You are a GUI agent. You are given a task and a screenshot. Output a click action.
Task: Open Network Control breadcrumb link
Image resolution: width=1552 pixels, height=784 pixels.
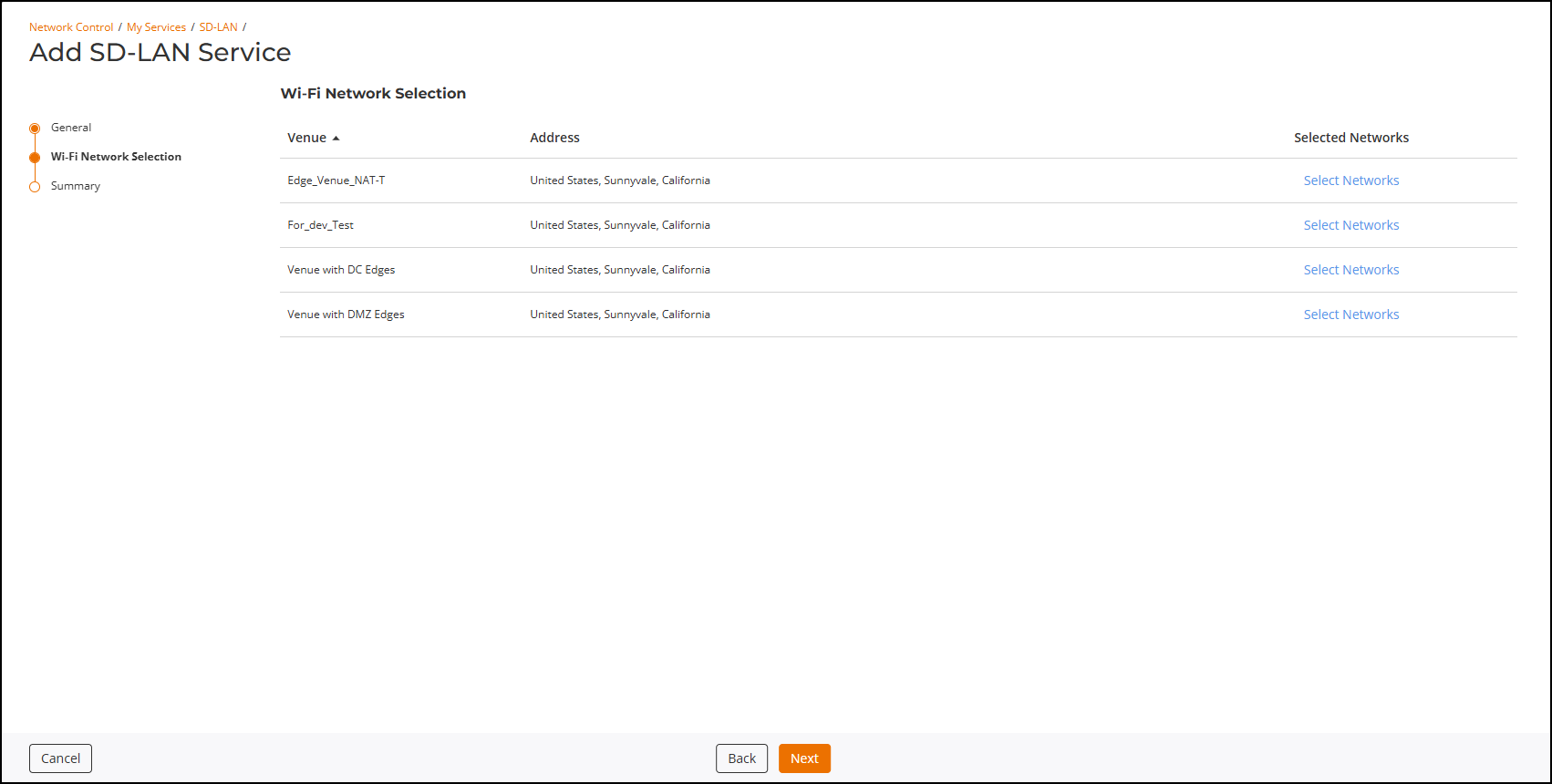[71, 27]
